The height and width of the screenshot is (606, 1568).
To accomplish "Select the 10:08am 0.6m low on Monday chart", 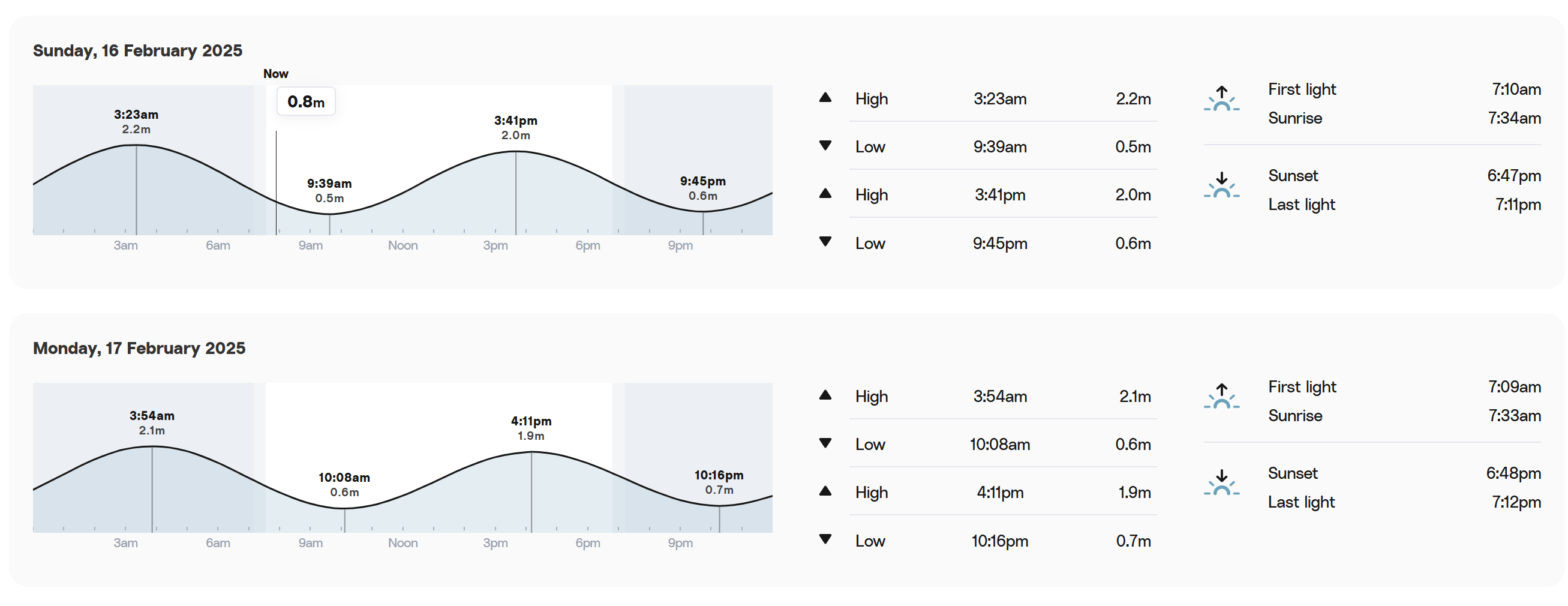I will click(344, 485).
